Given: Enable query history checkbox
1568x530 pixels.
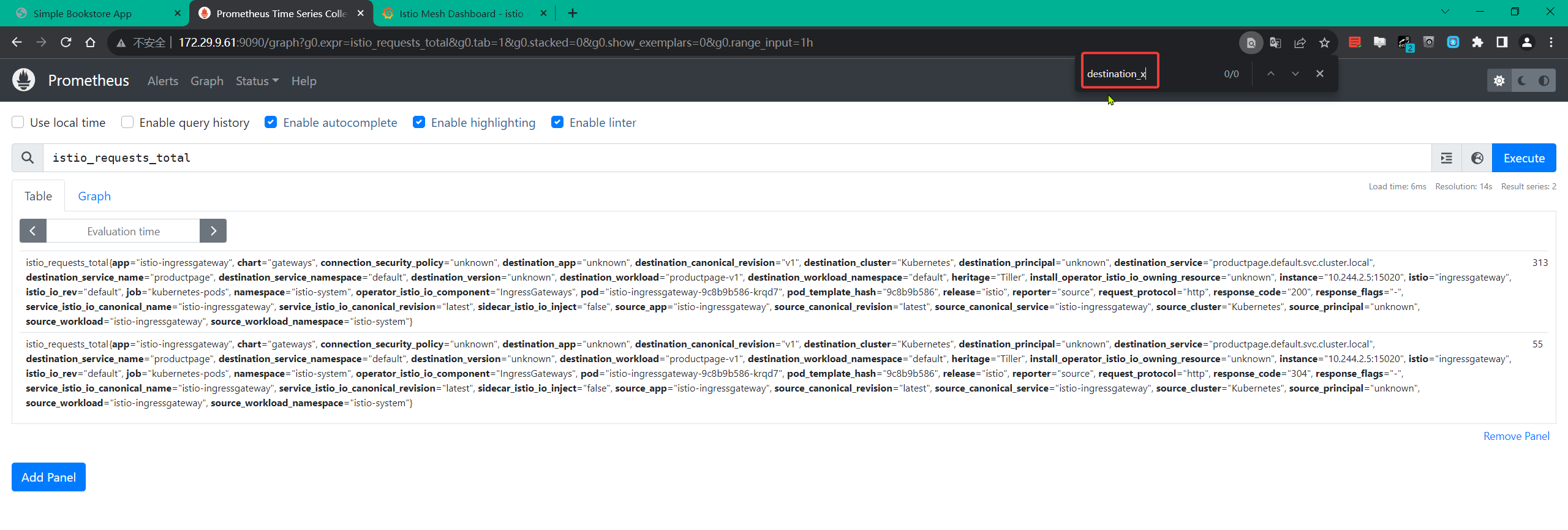Looking at the screenshot, I should [127, 122].
